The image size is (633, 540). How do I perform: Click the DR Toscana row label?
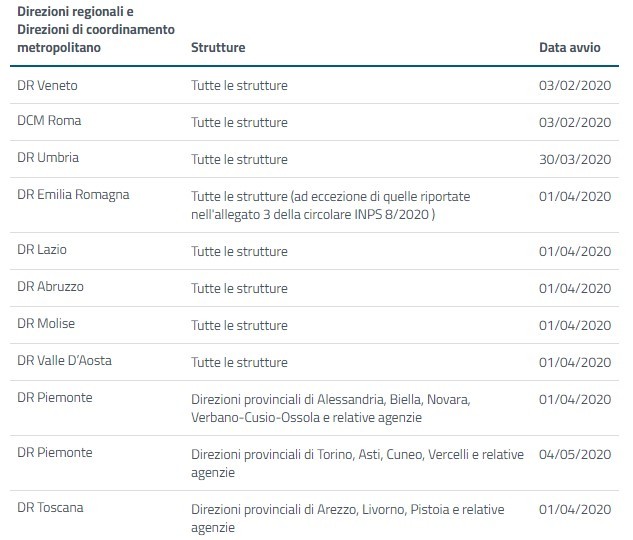coord(50,509)
